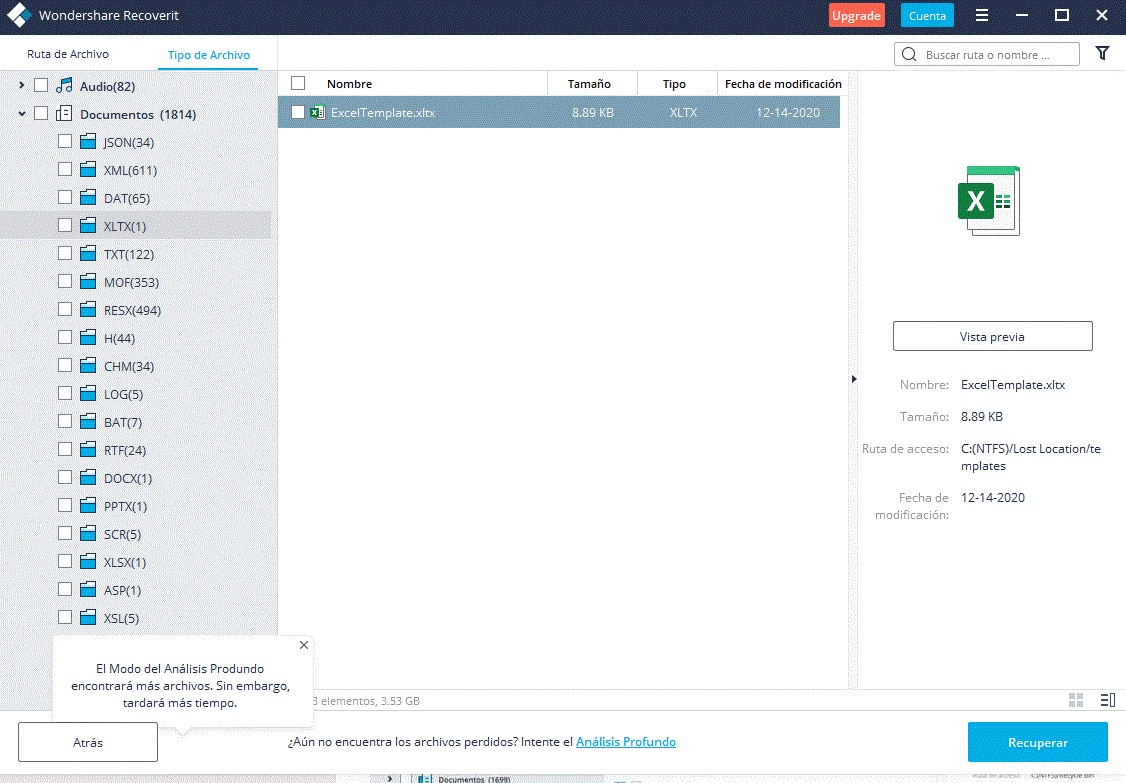Select the SCR(5) tree item
Image resolution: width=1126 pixels, height=783 pixels.
122,534
